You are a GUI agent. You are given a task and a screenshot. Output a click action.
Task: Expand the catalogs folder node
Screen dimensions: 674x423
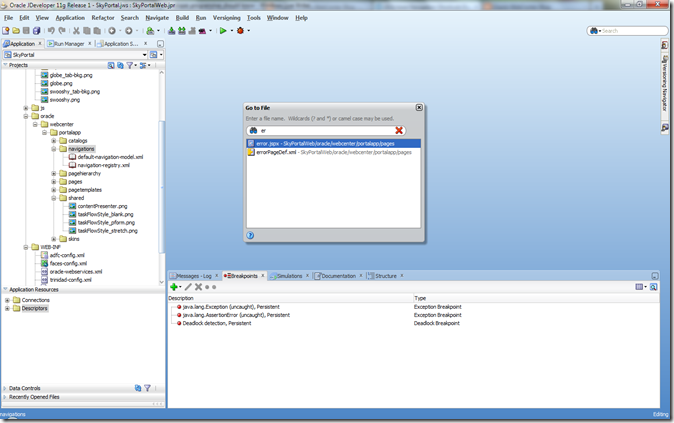54,141
